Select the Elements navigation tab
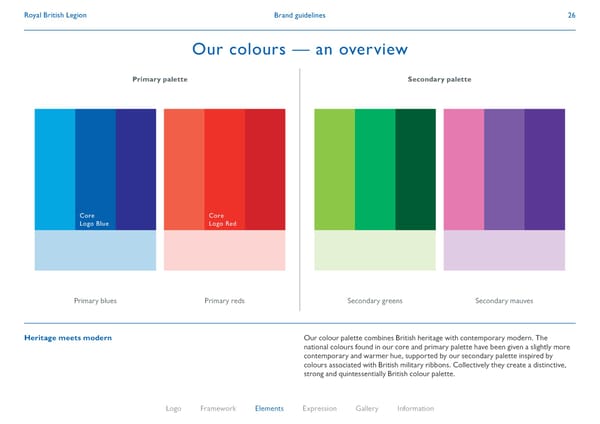Viewport: 600px width, 424px height. (x=269, y=408)
